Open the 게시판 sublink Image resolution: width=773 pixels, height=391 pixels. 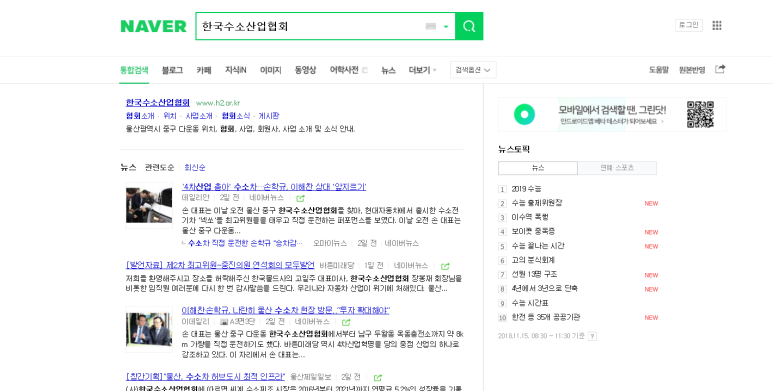point(269,116)
